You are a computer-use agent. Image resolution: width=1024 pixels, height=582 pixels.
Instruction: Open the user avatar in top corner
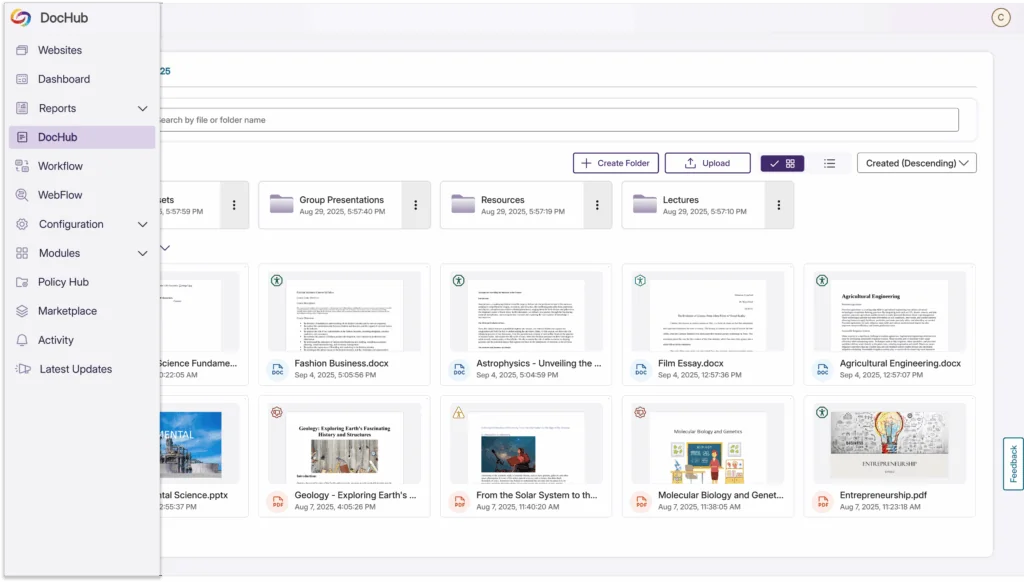pyautogui.click(x=999, y=17)
